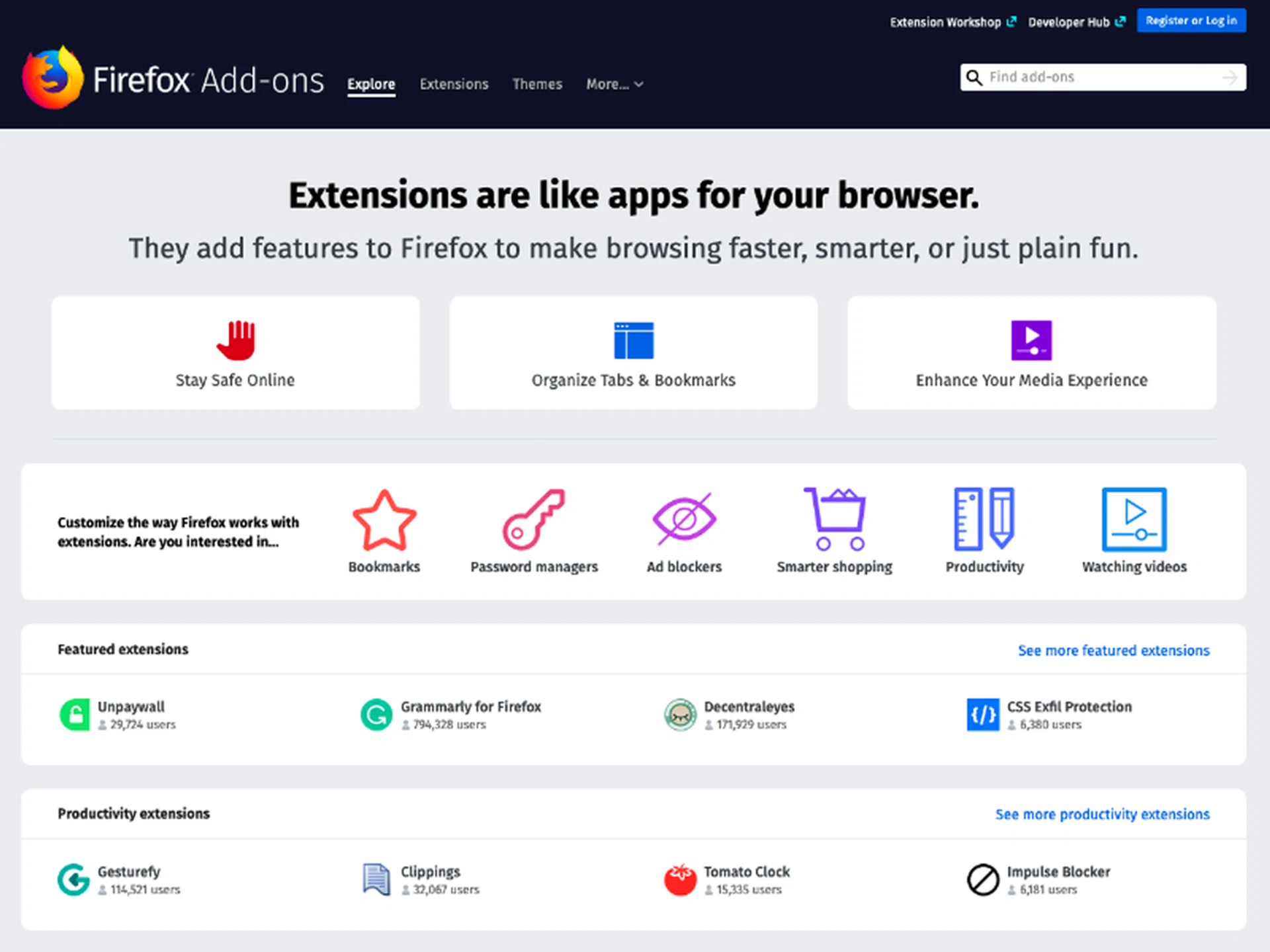Open the CSS Exfil Protection icon

click(x=983, y=715)
